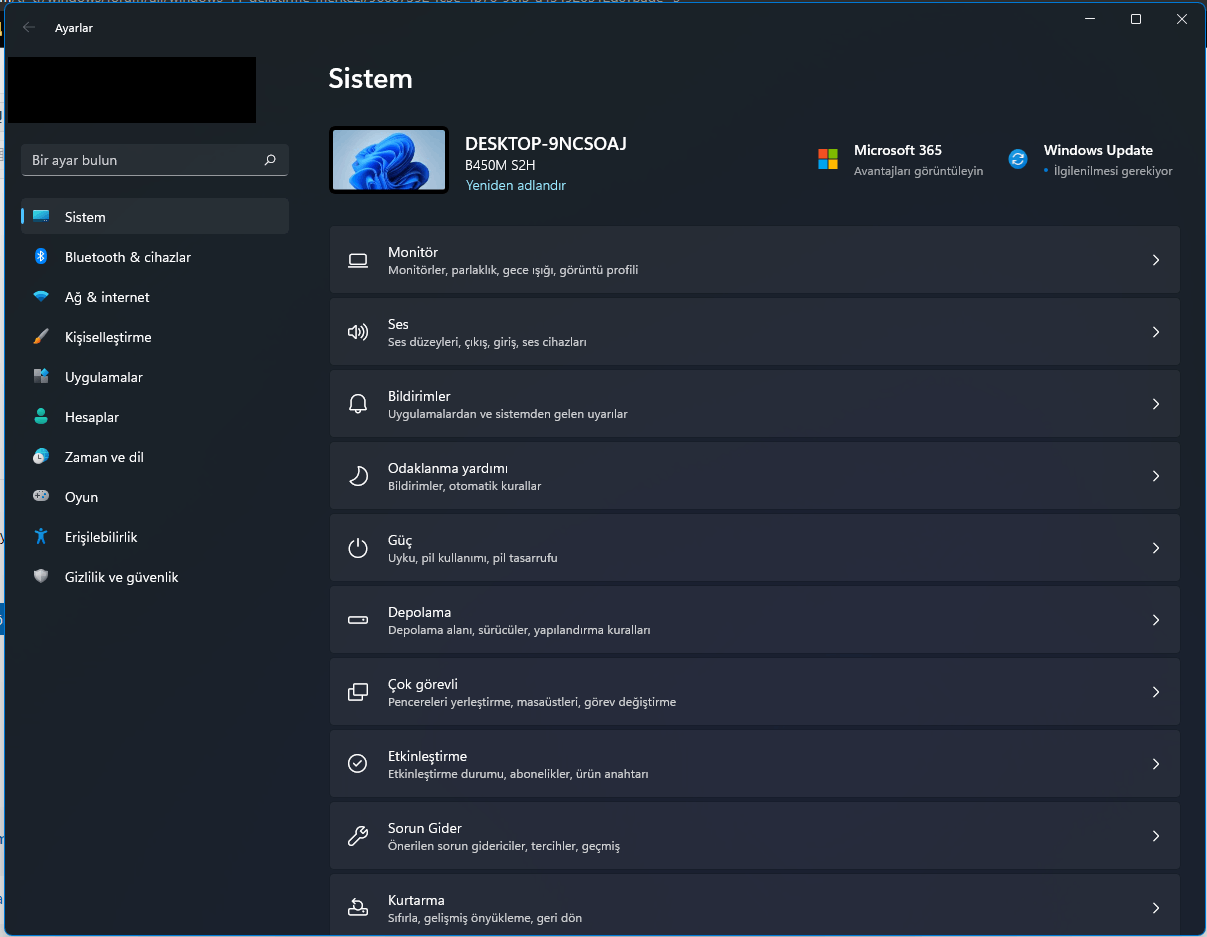Click the Sorun Gider wrench icon
1207x937 pixels.
coord(358,836)
